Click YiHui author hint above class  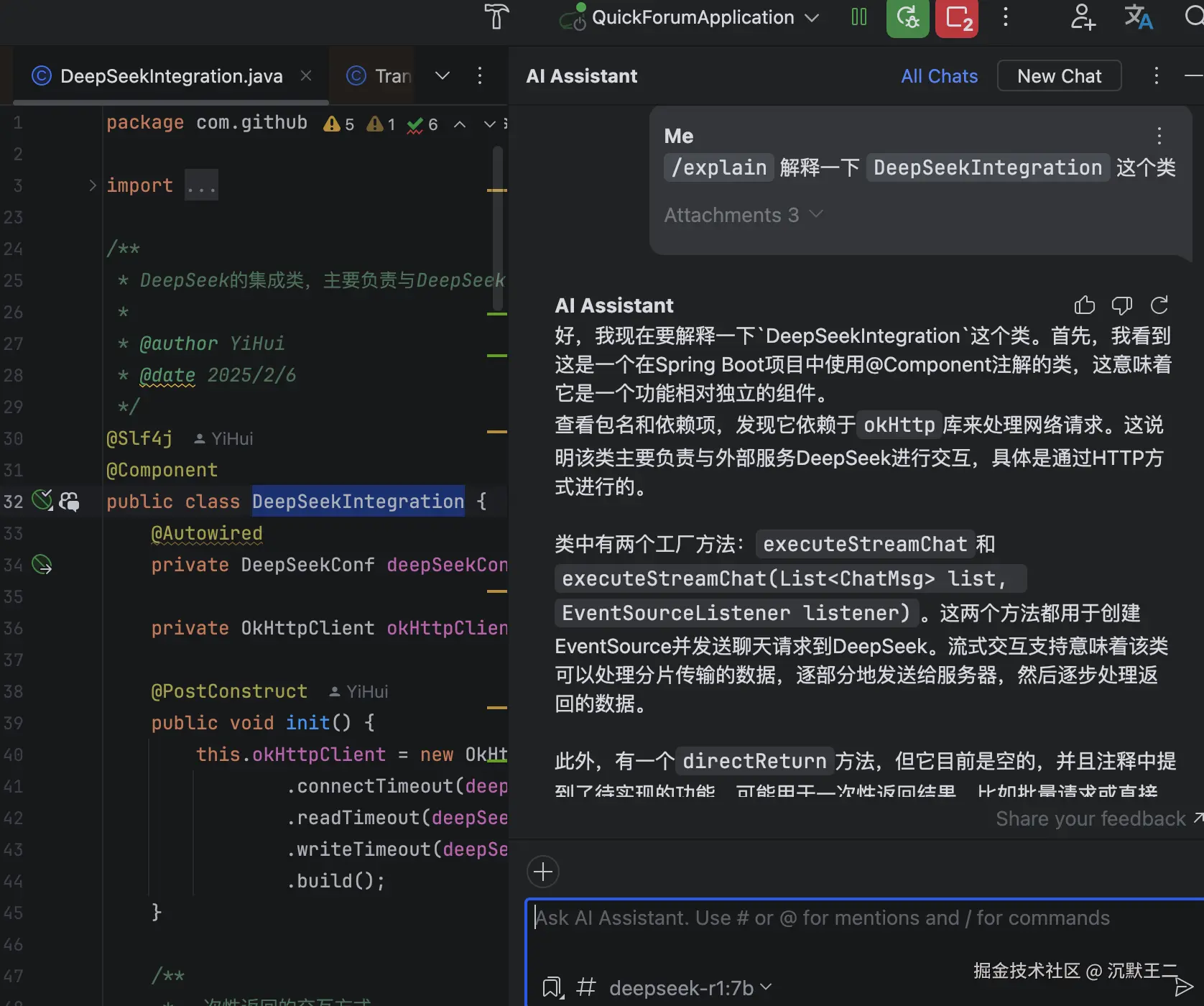pyautogui.click(x=223, y=438)
